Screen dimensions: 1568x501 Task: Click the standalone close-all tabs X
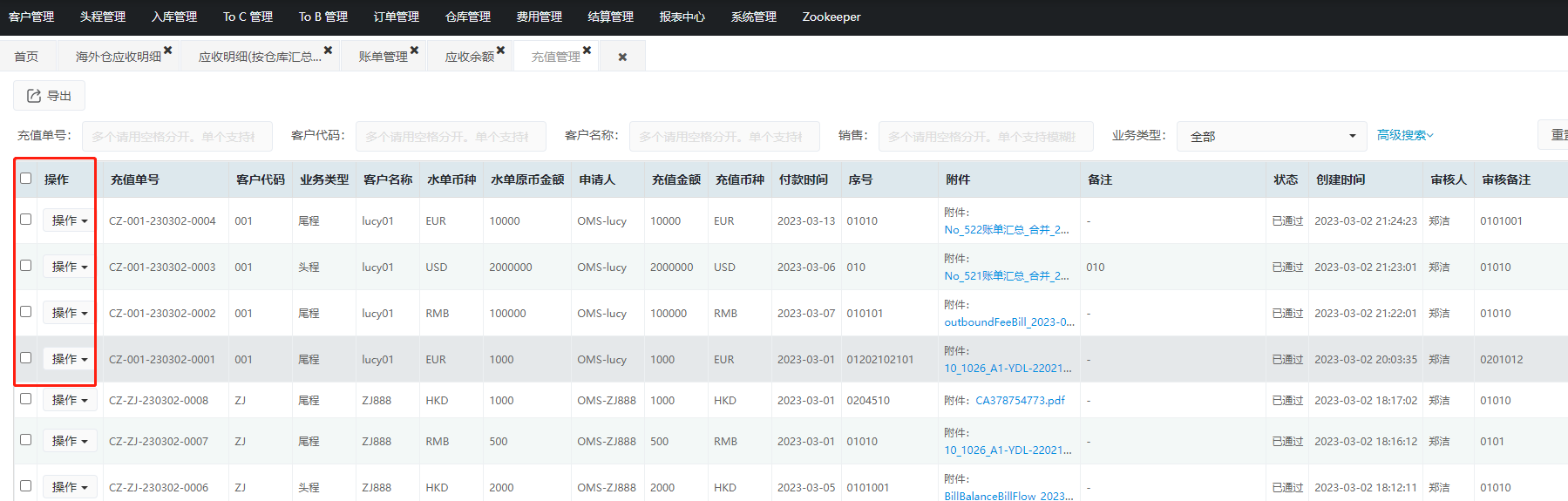tap(622, 57)
